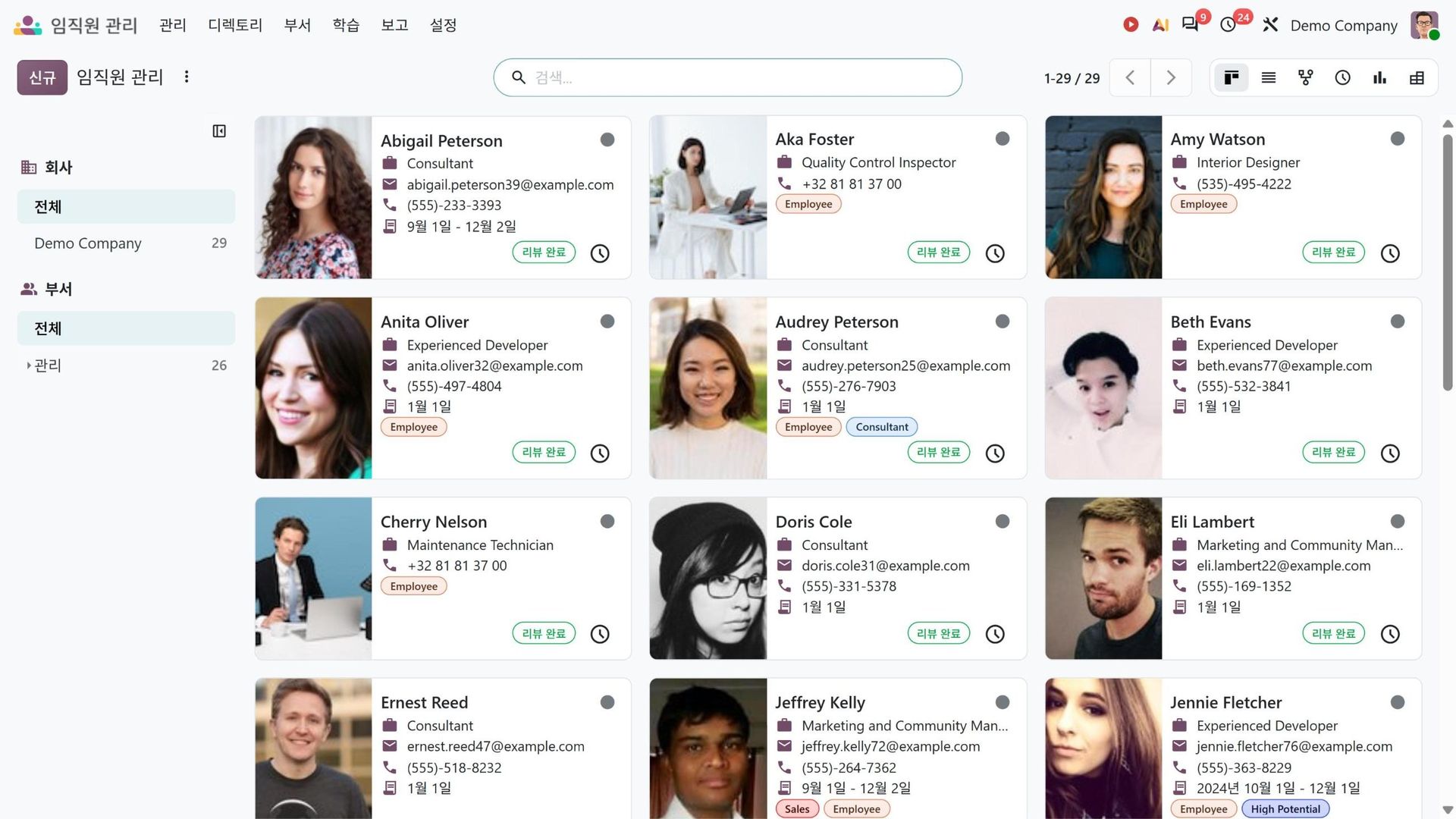Viewport: 1456px width, 819px height.
Task: Click presence status dot on Anita Oliver
Action: [x=607, y=322]
